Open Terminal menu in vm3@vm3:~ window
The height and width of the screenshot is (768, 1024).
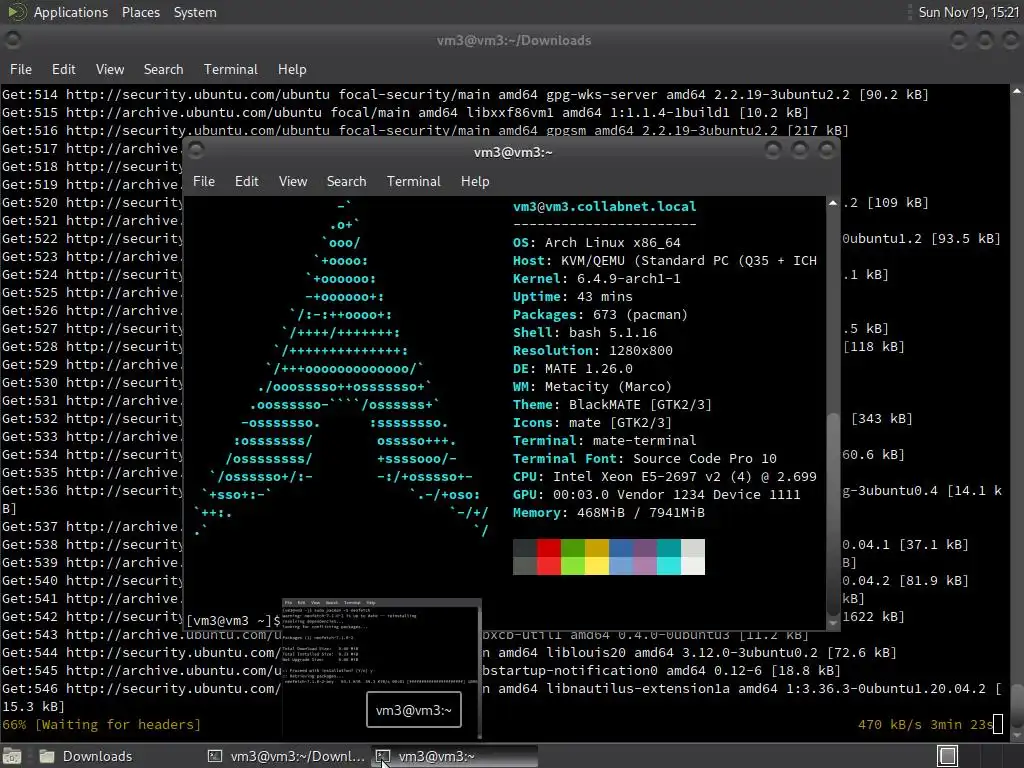[413, 182]
